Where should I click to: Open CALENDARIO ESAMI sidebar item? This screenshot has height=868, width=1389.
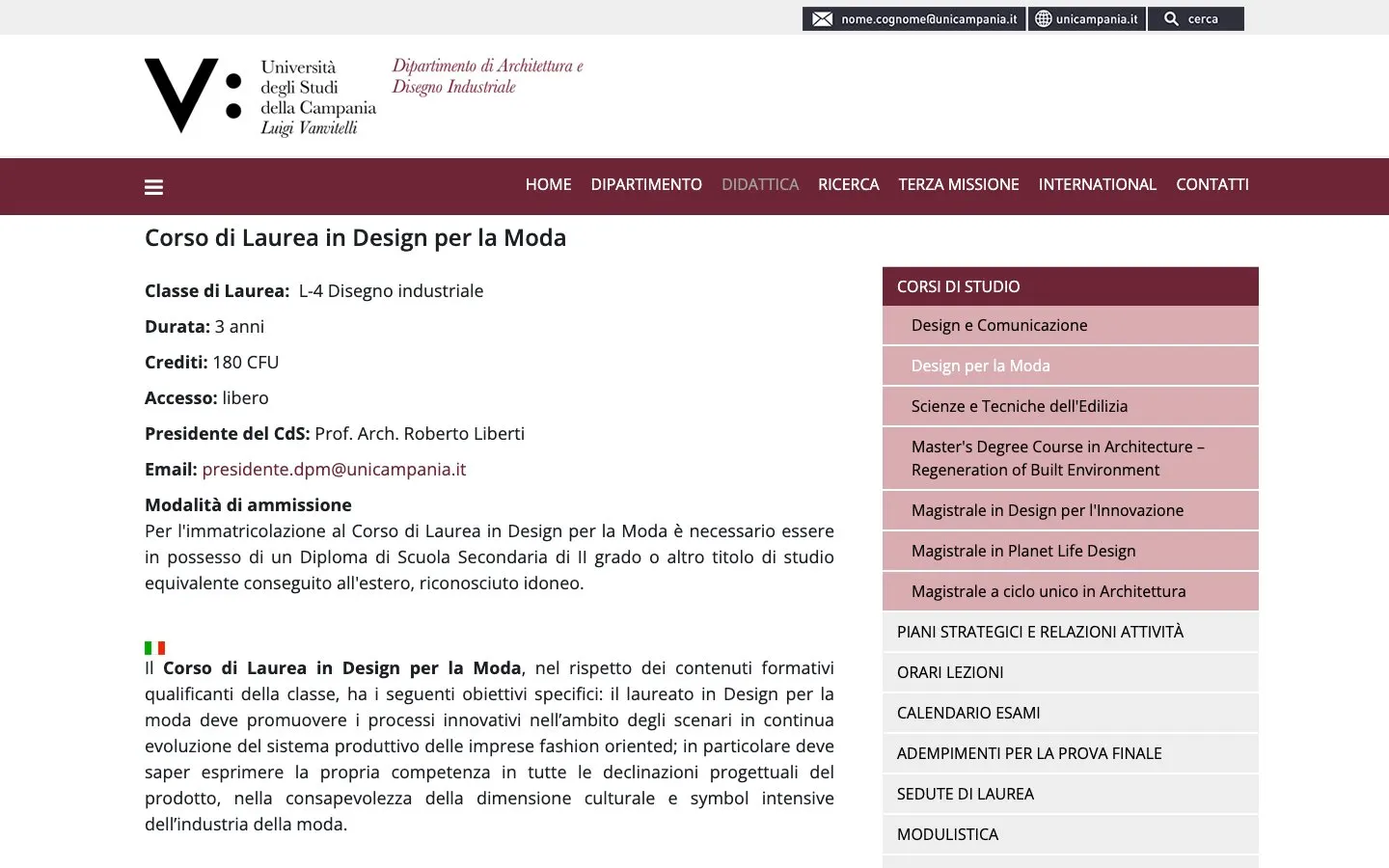coord(1071,714)
